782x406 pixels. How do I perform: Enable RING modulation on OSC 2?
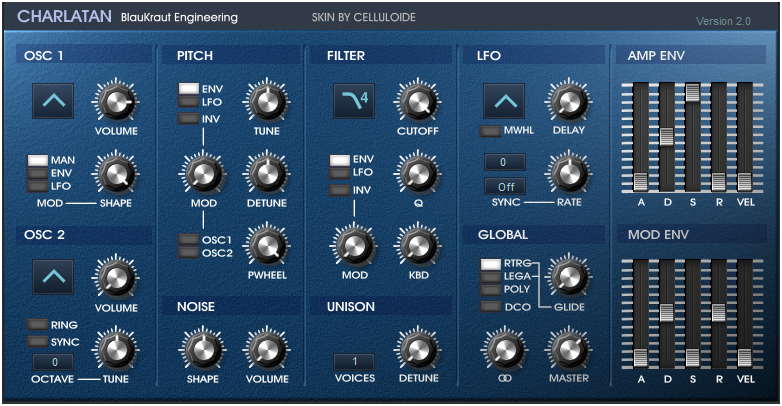tap(37, 325)
